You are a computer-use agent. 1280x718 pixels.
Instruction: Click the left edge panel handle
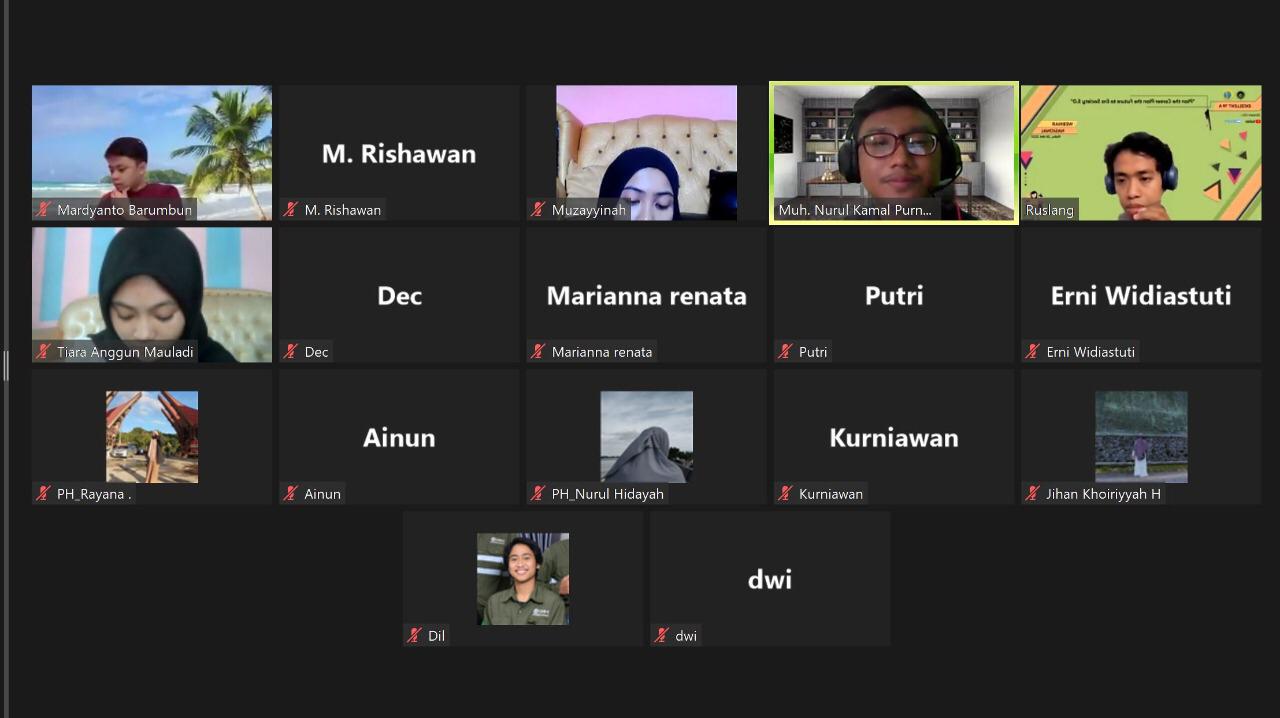coord(5,365)
